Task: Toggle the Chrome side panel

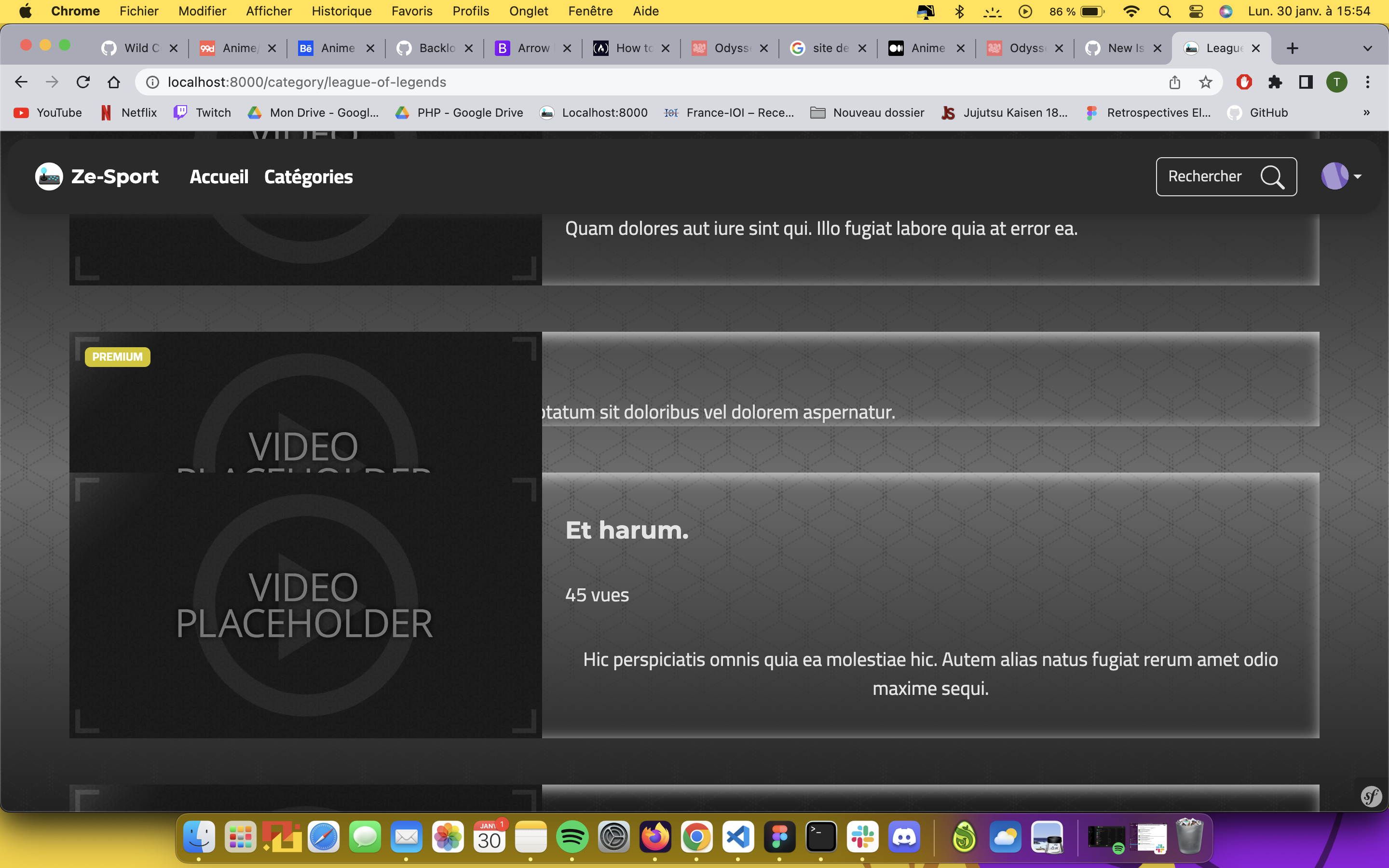Action: [x=1305, y=82]
